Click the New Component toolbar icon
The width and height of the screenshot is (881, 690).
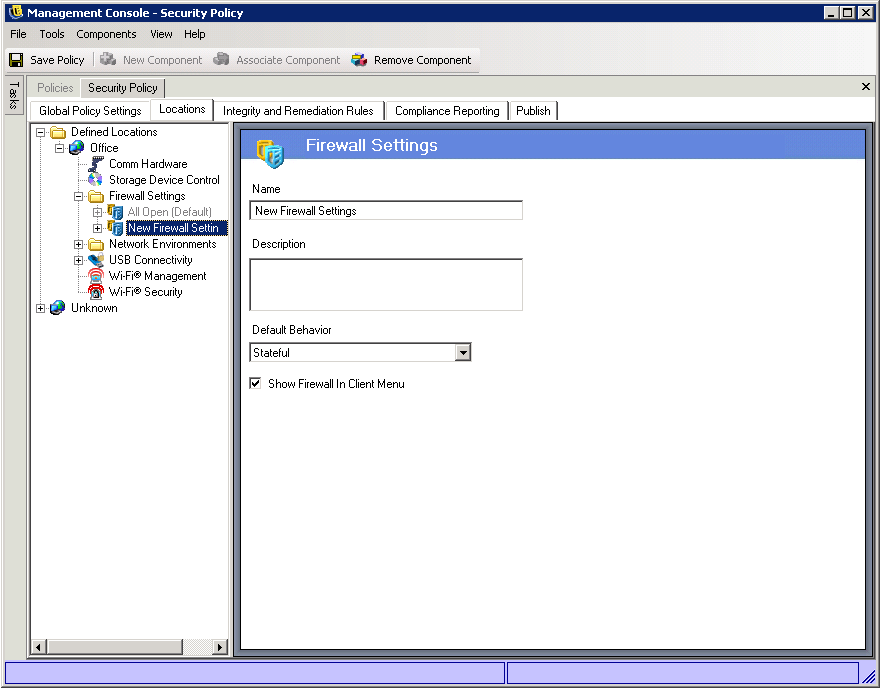pyautogui.click(x=108, y=60)
